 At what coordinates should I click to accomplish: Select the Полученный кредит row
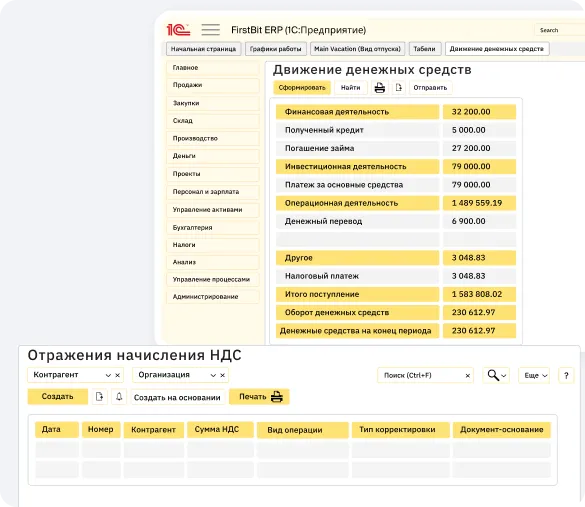[x=396, y=130]
